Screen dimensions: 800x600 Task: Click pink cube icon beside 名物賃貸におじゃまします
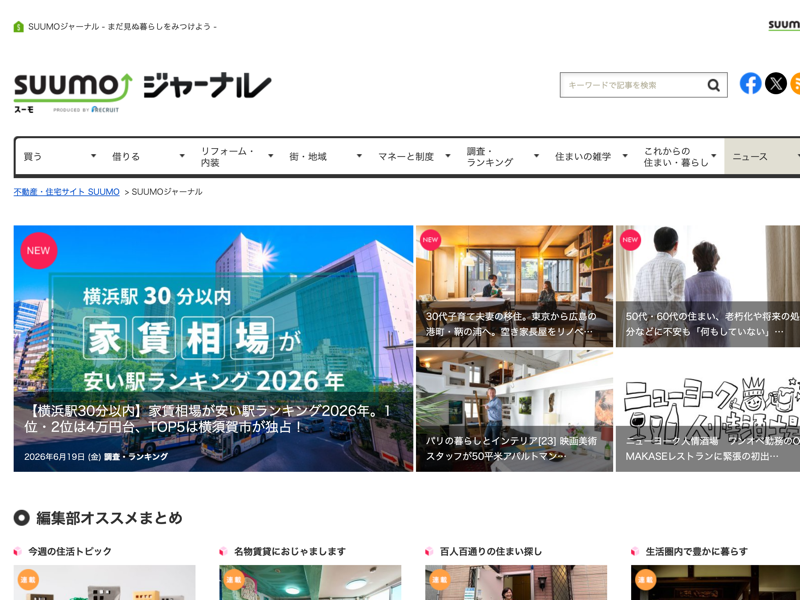click(223, 552)
